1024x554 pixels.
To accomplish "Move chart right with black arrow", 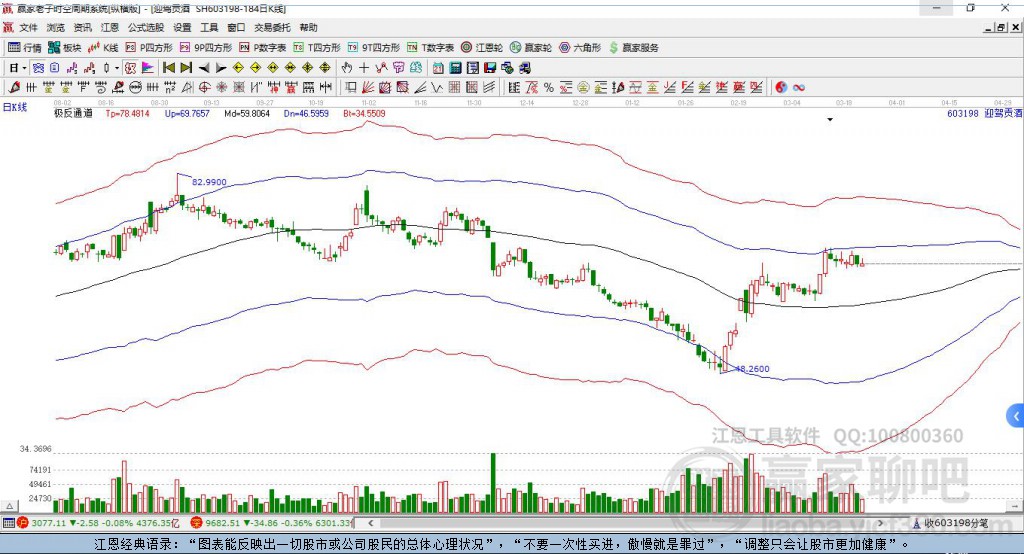I will click(x=221, y=68).
